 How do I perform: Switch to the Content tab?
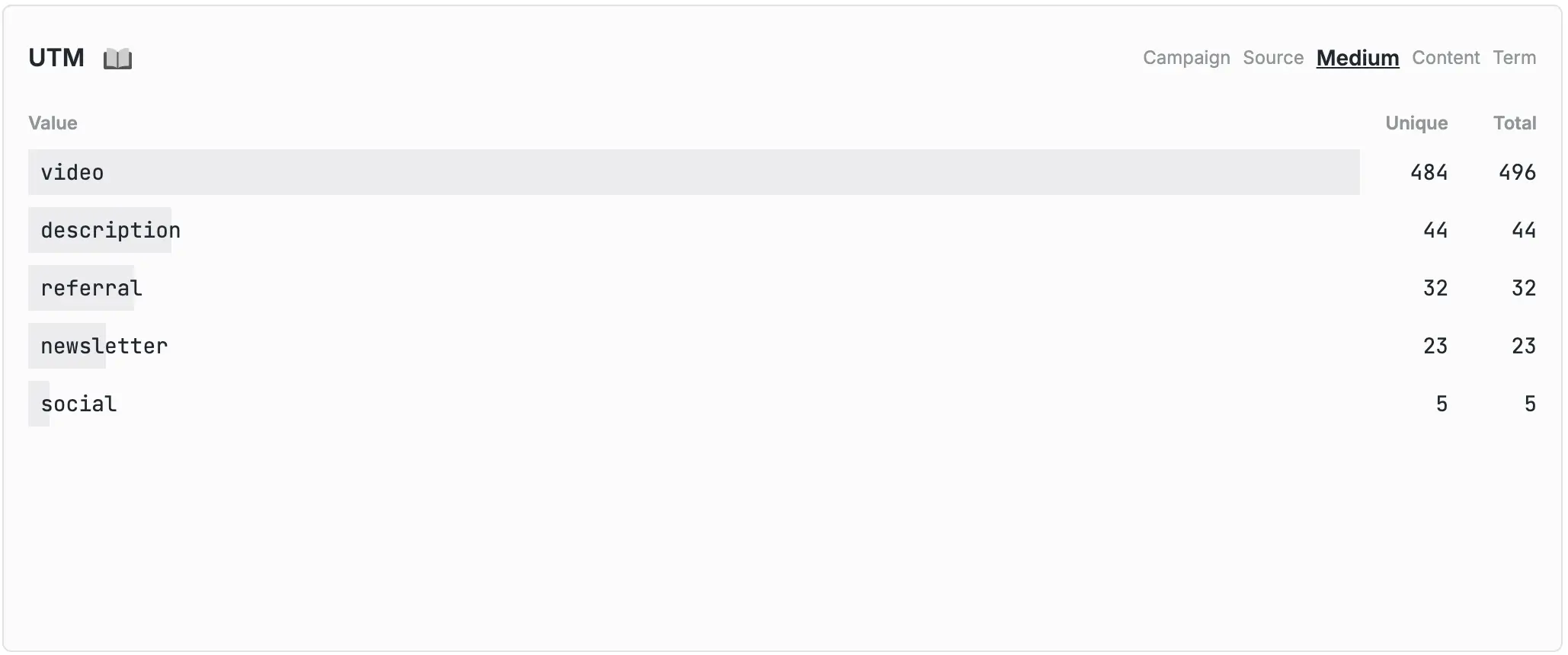pos(1445,58)
